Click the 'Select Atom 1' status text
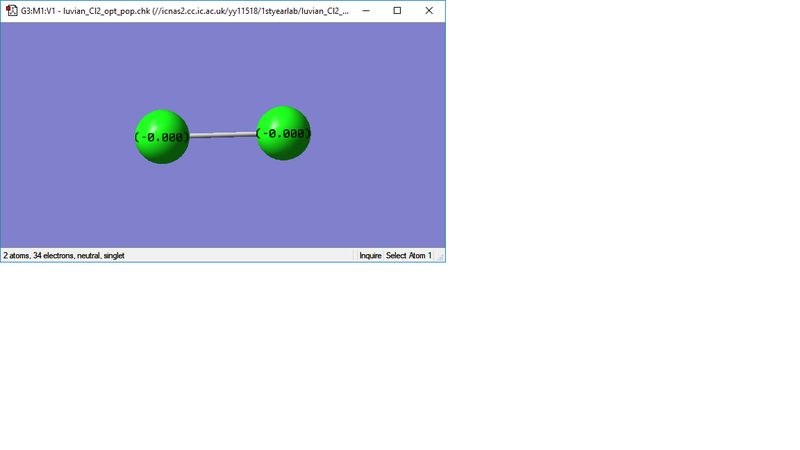 click(409, 256)
